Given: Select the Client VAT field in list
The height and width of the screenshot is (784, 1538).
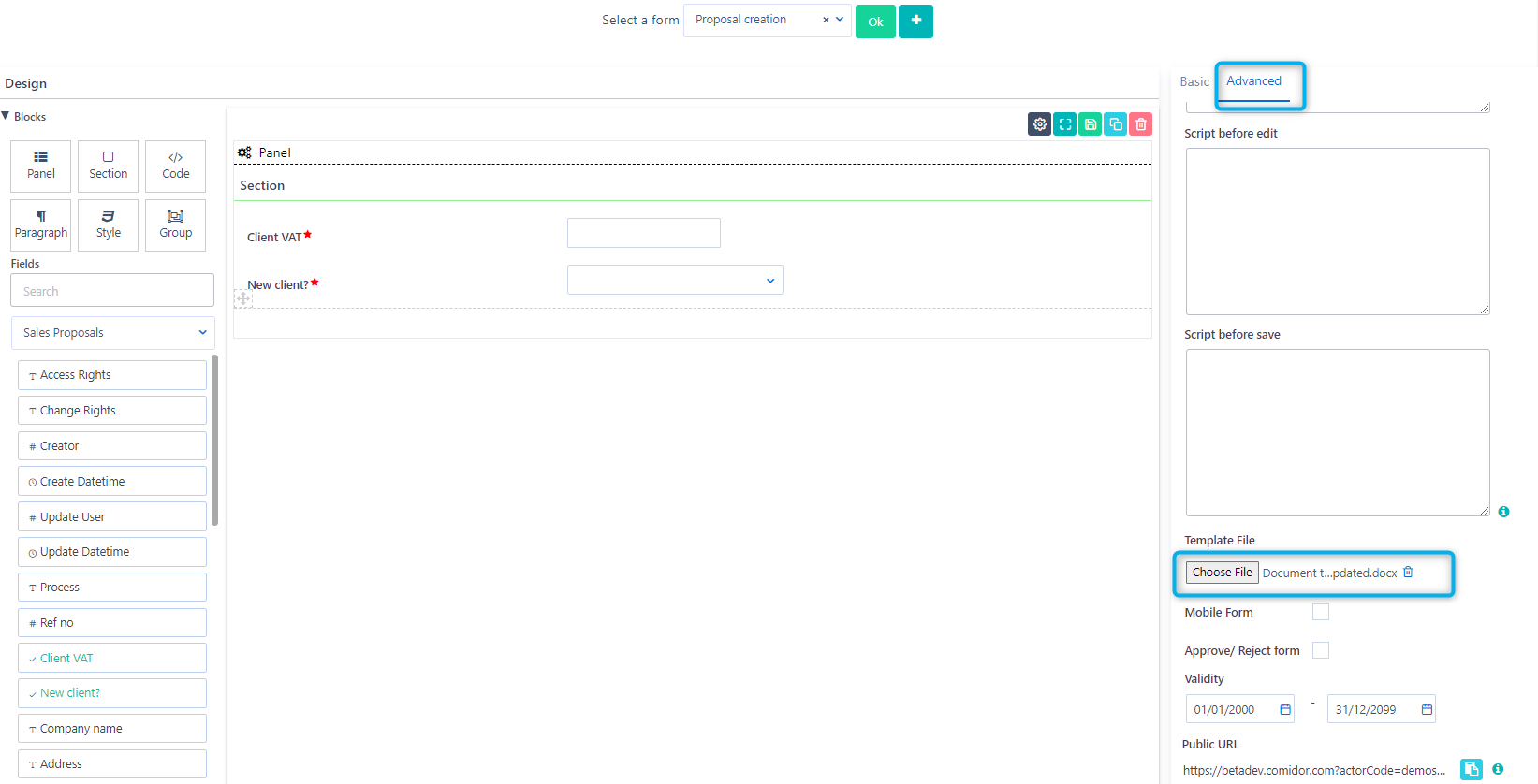Looking at the screenshot, I should click(x=112, y=659).
